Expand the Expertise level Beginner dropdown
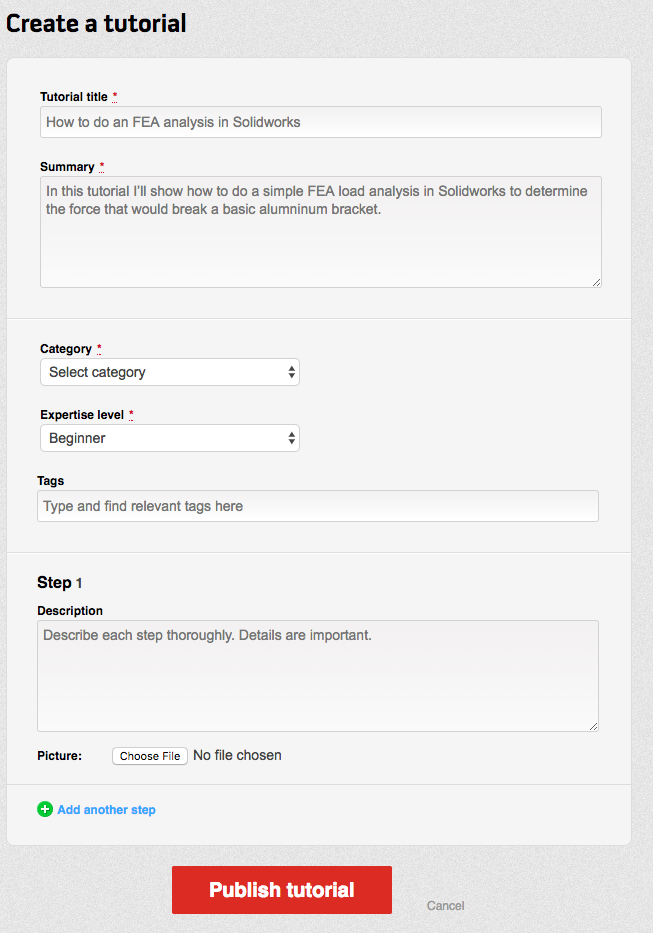The width and height of the screenshot is (653, 933). pos(170,438)
